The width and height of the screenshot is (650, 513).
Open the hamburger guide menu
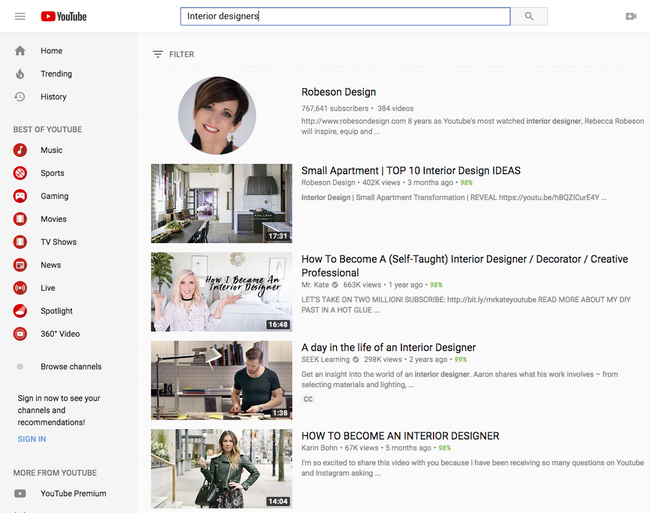[x=20, y=16]
